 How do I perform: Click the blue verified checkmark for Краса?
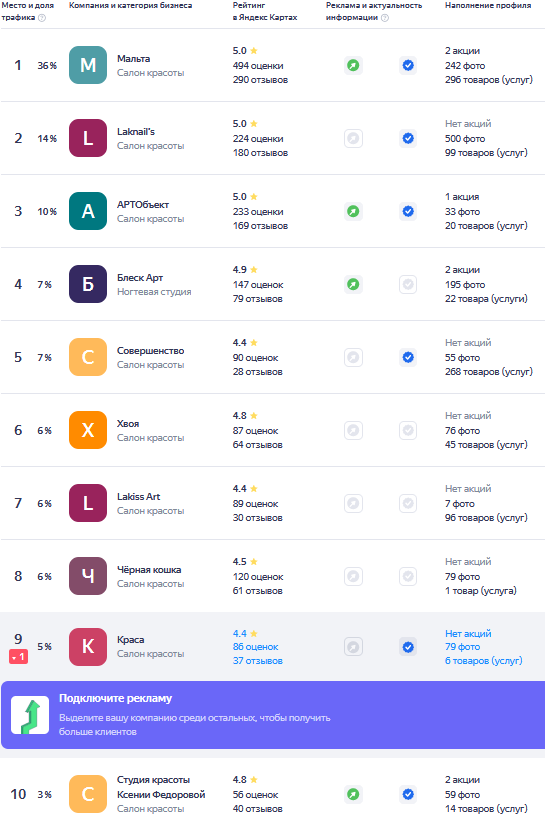point(408,647)
